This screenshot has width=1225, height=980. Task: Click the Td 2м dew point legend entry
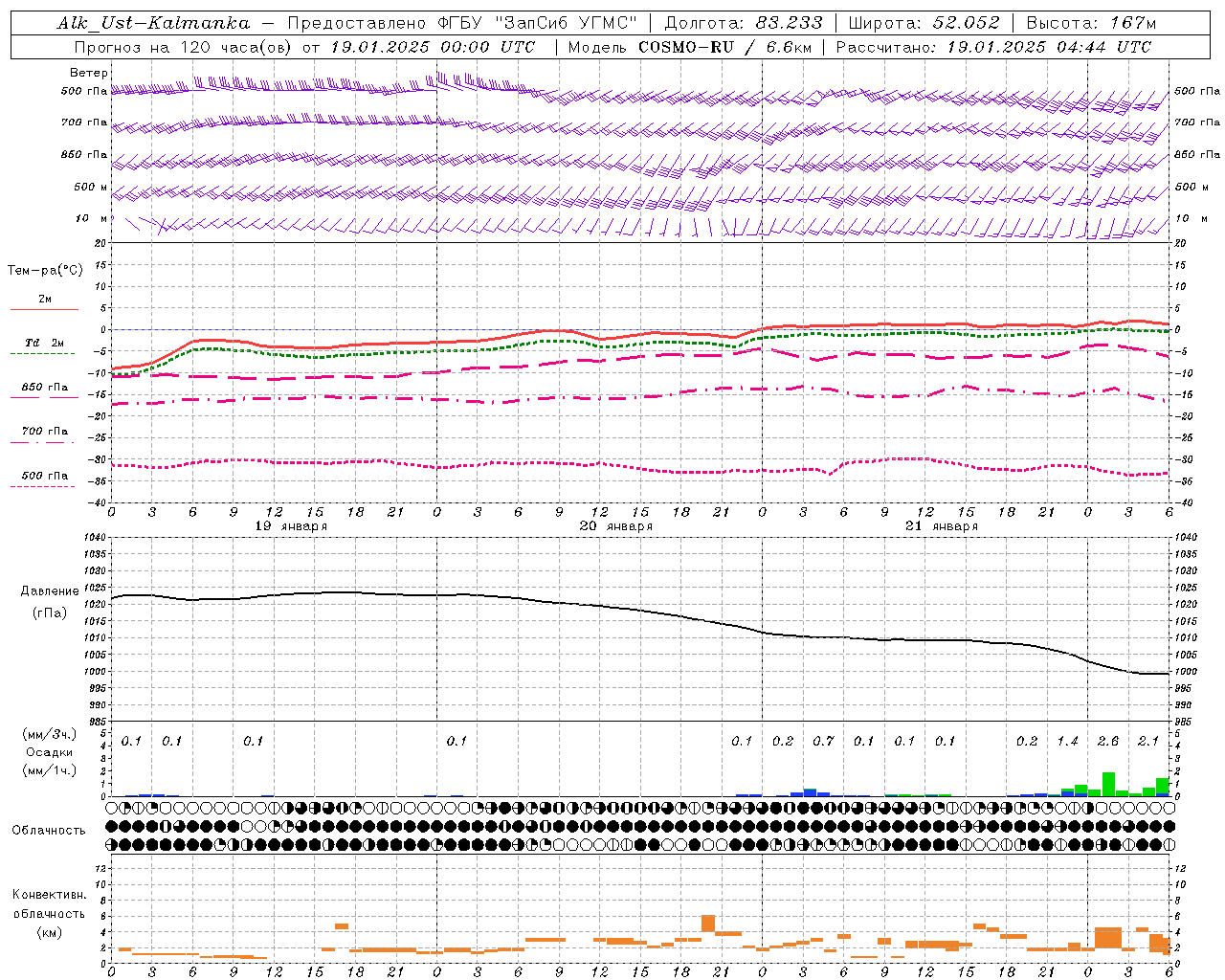point(45,343)
